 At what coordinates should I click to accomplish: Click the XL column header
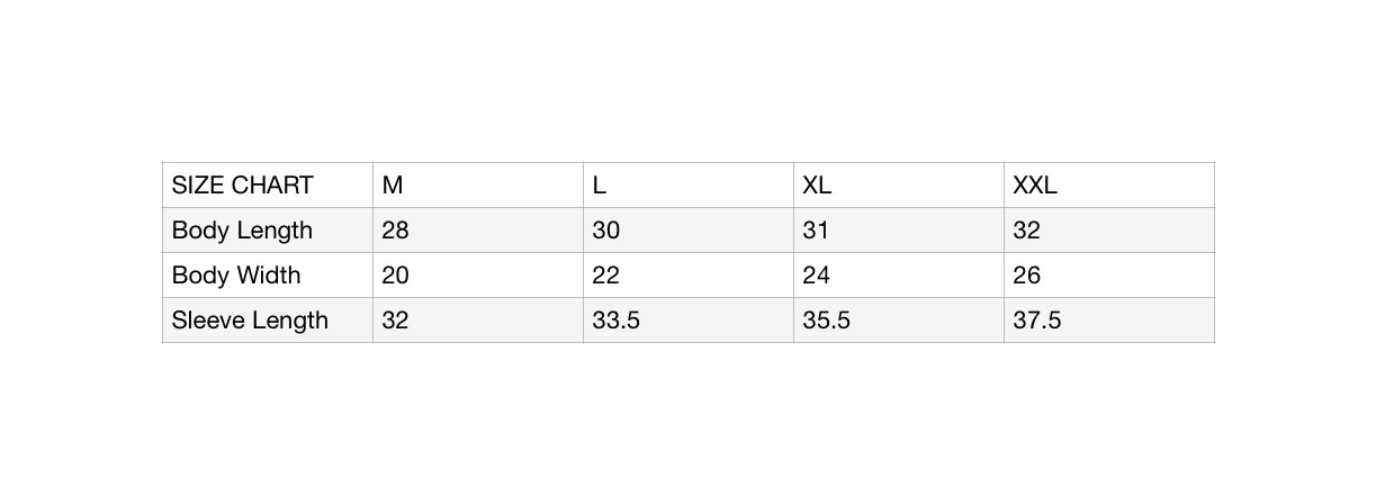[x=817, y=185]
